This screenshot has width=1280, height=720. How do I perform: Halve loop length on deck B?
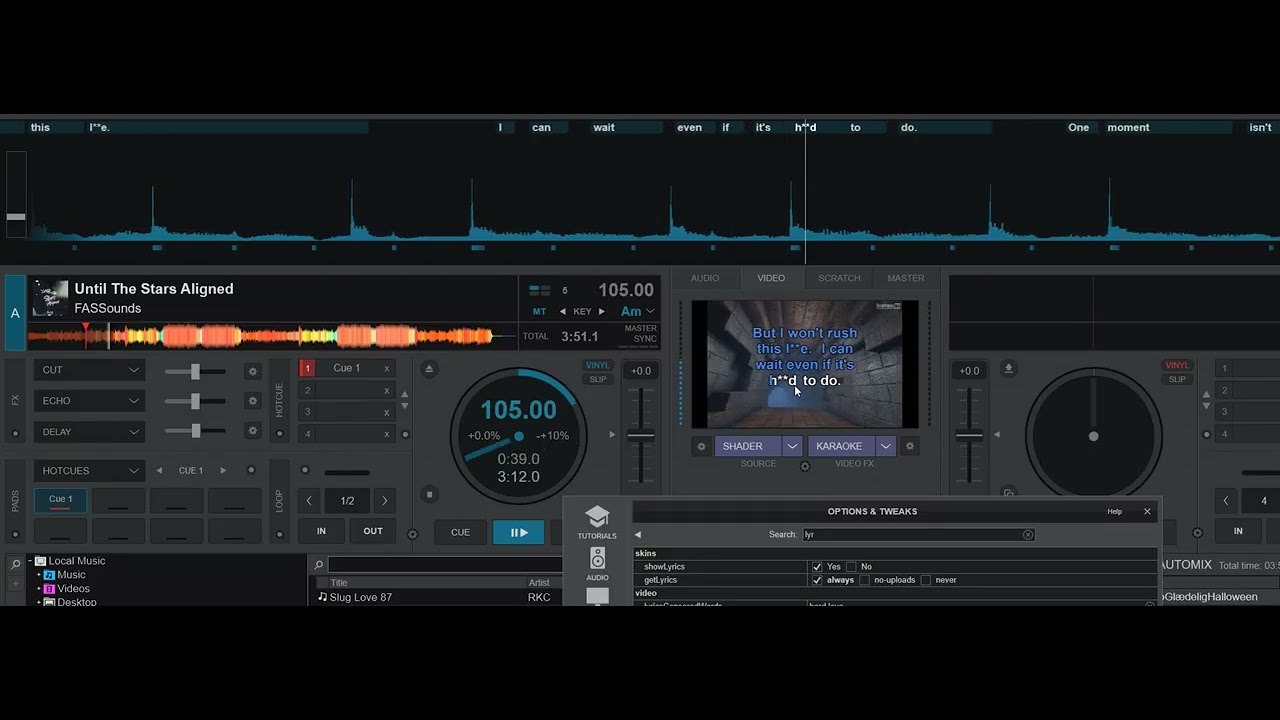click(x=1226, y=501)
